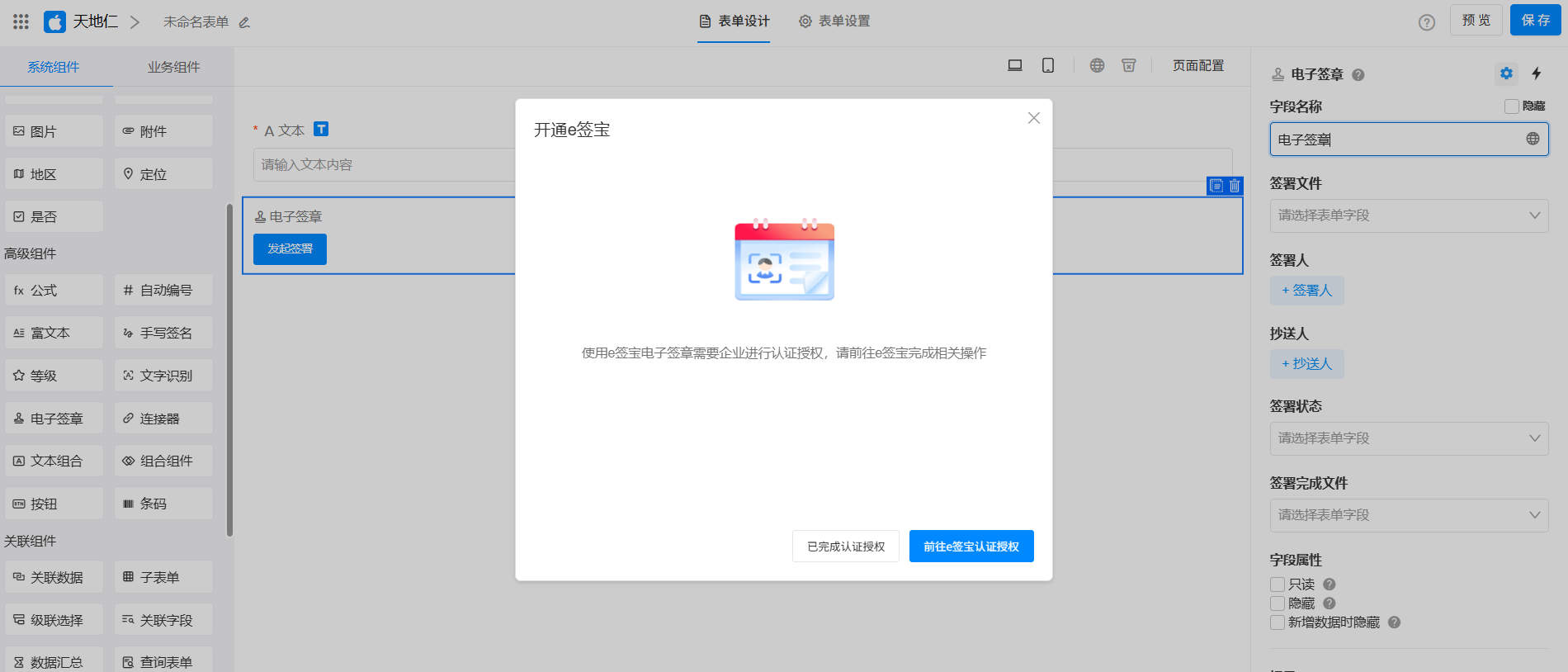1568x672 pixels.
Task: Switch to the 业务组件 tab
Action: pyautogui.click(x=173, y=67)
